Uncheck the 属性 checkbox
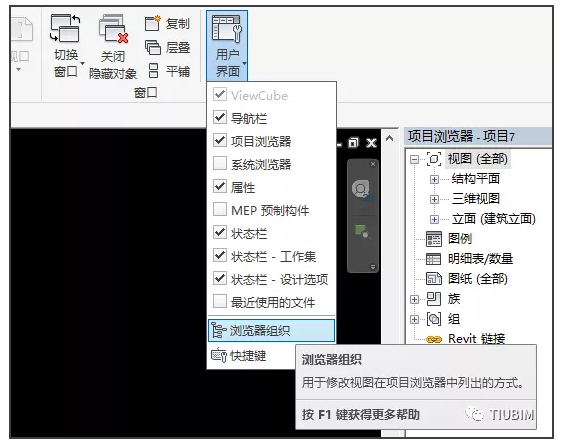 (x=220, y=186)
